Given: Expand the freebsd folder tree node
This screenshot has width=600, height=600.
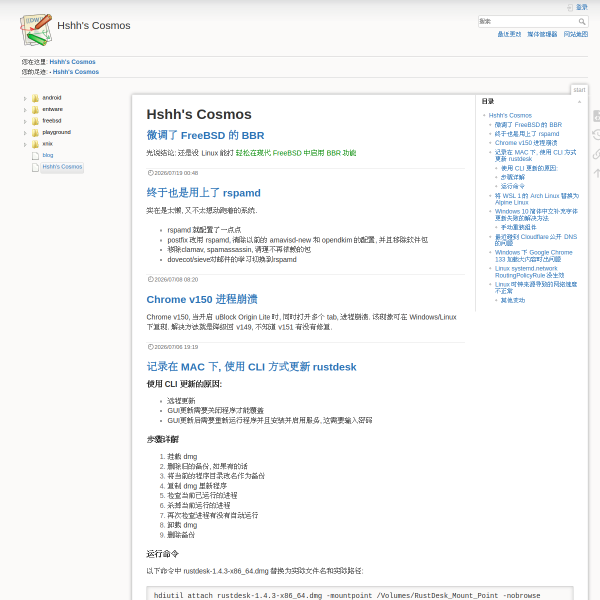Looking at the screenshot, I should (x=25, y=121).
